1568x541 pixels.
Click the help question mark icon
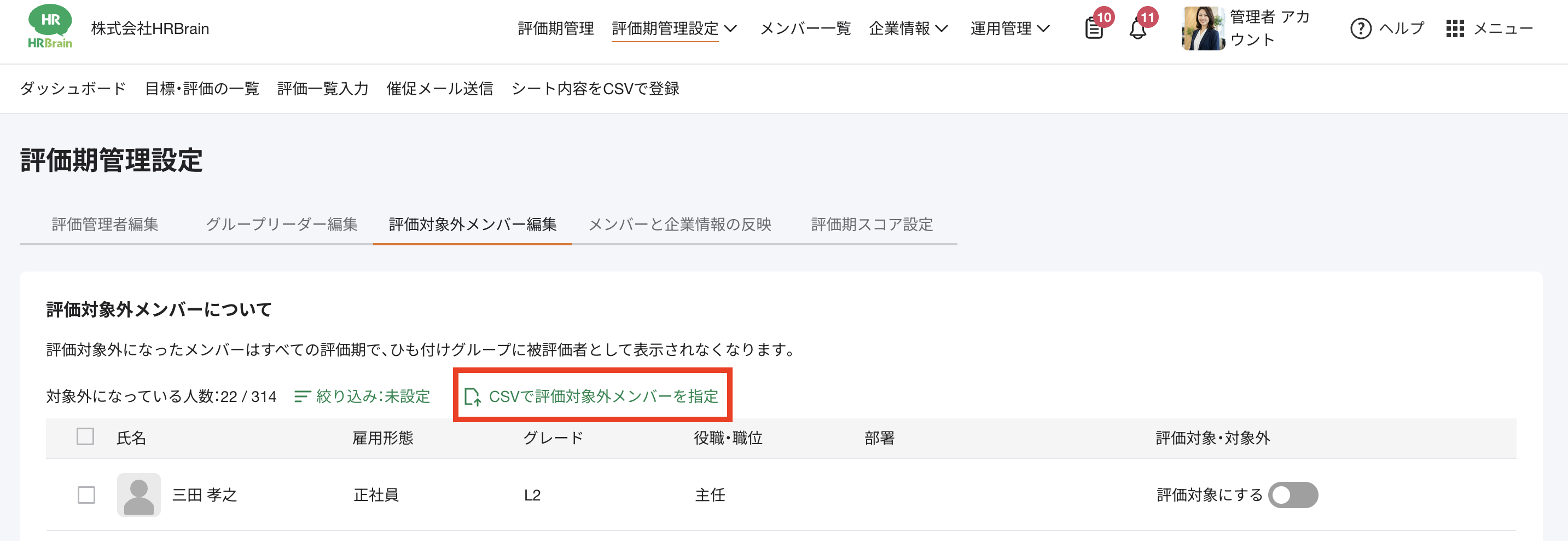point(1361,28)
